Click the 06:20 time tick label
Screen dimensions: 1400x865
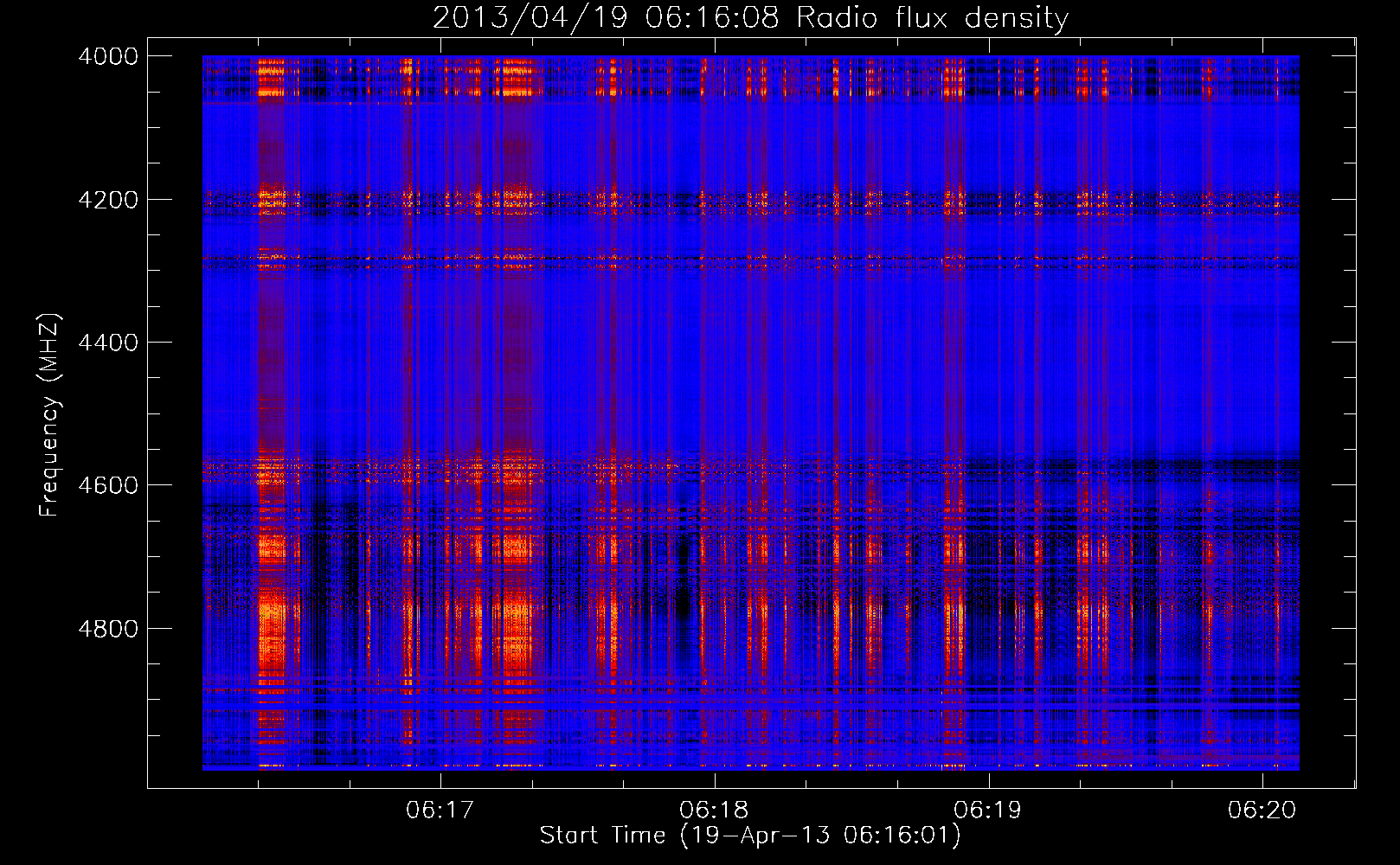(x=1262, y=810)
